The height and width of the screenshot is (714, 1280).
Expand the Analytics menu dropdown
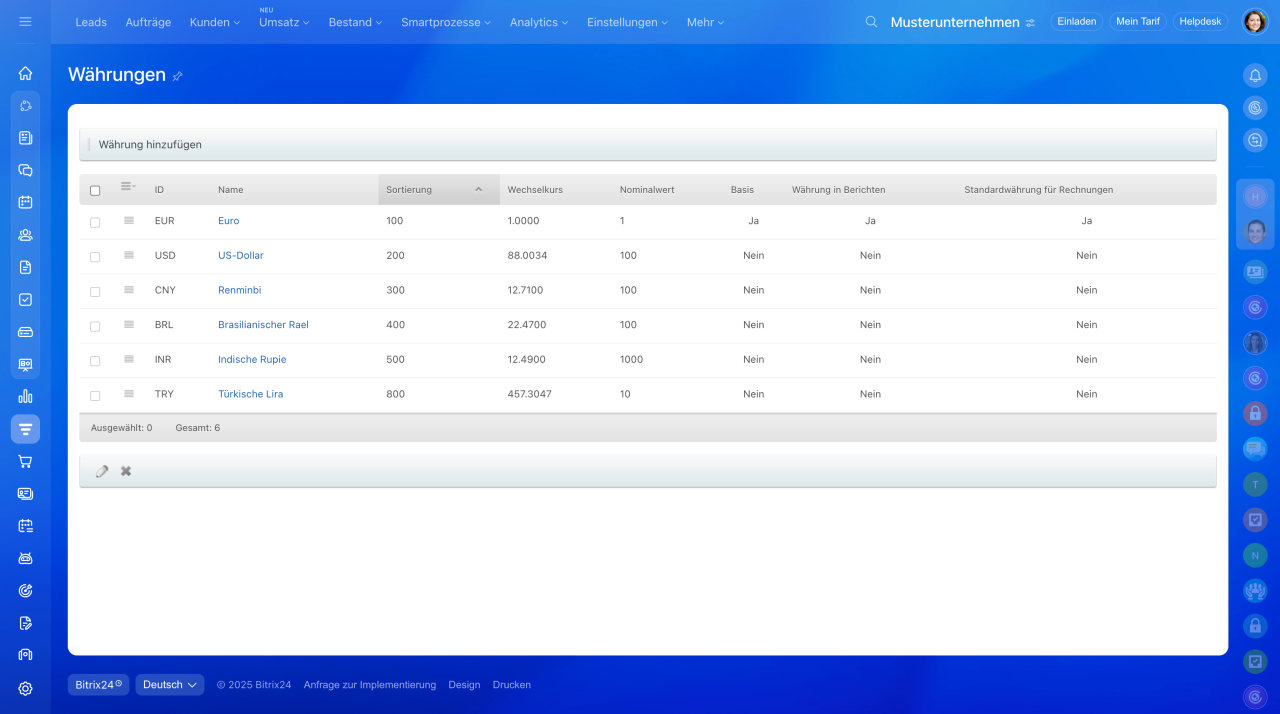539,22
